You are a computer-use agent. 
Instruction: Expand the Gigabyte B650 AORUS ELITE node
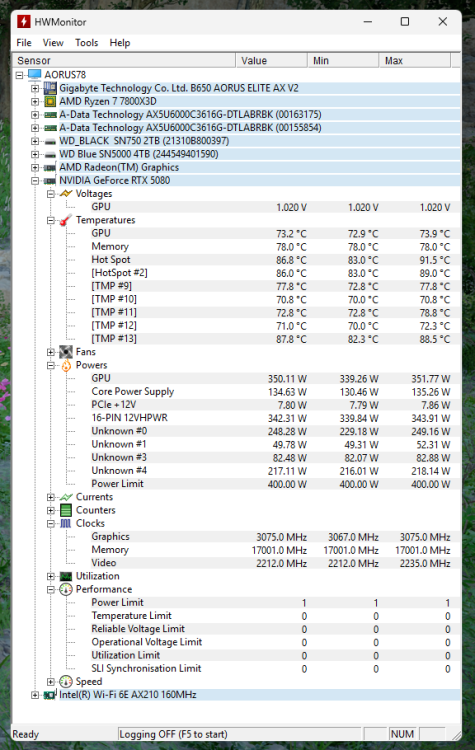click(34, 88)
